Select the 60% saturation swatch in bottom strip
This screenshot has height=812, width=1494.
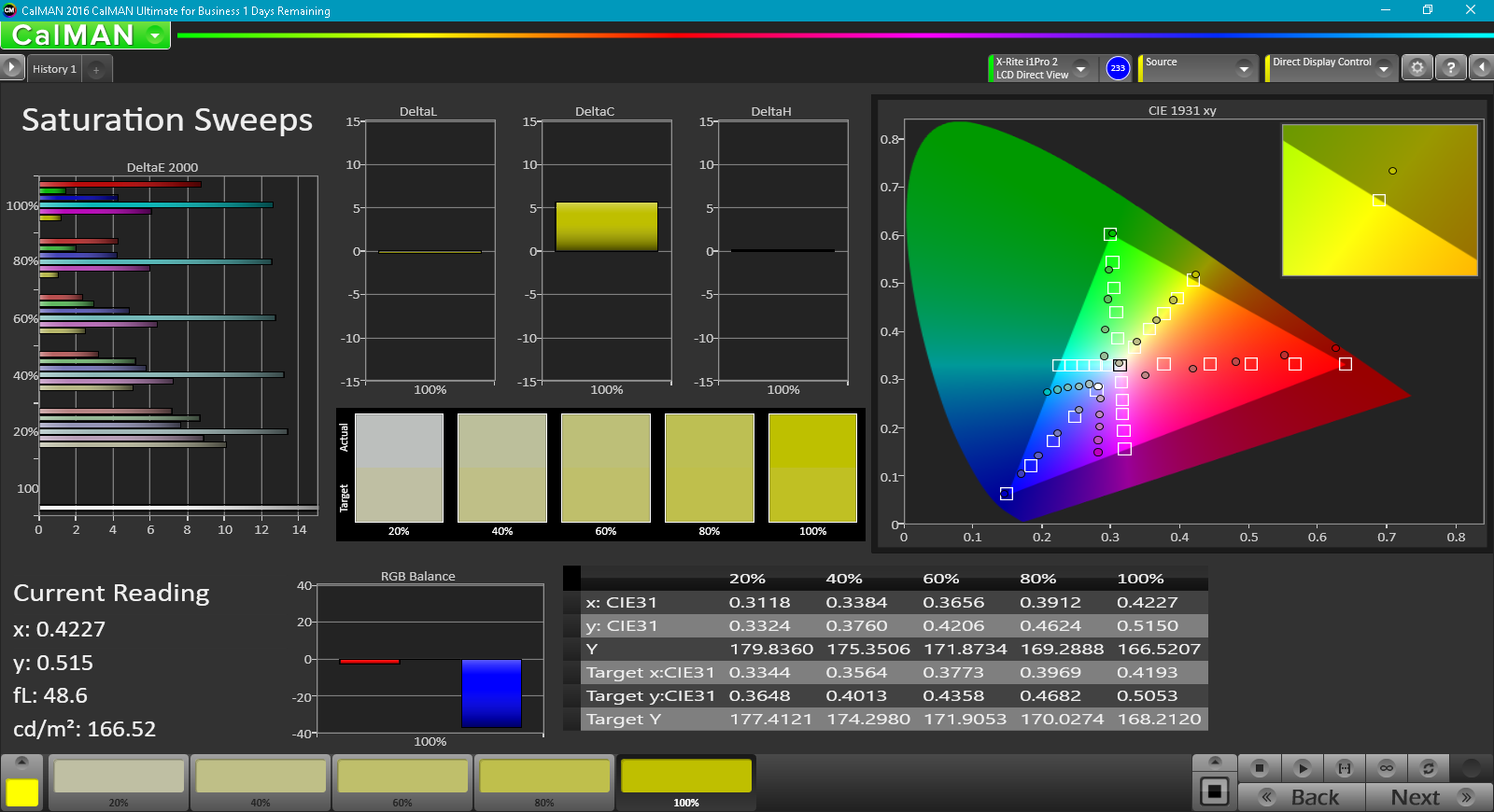pyautogui.click(x=402, y=782)
